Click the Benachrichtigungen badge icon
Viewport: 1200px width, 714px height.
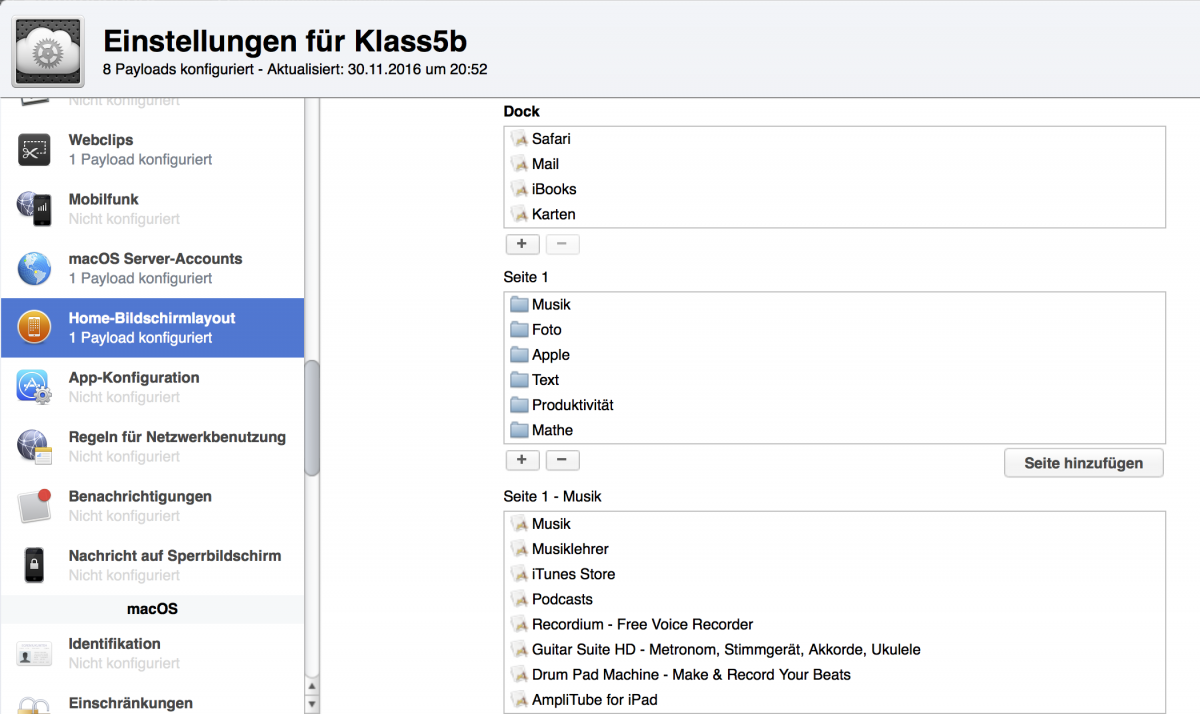point(34,506)
